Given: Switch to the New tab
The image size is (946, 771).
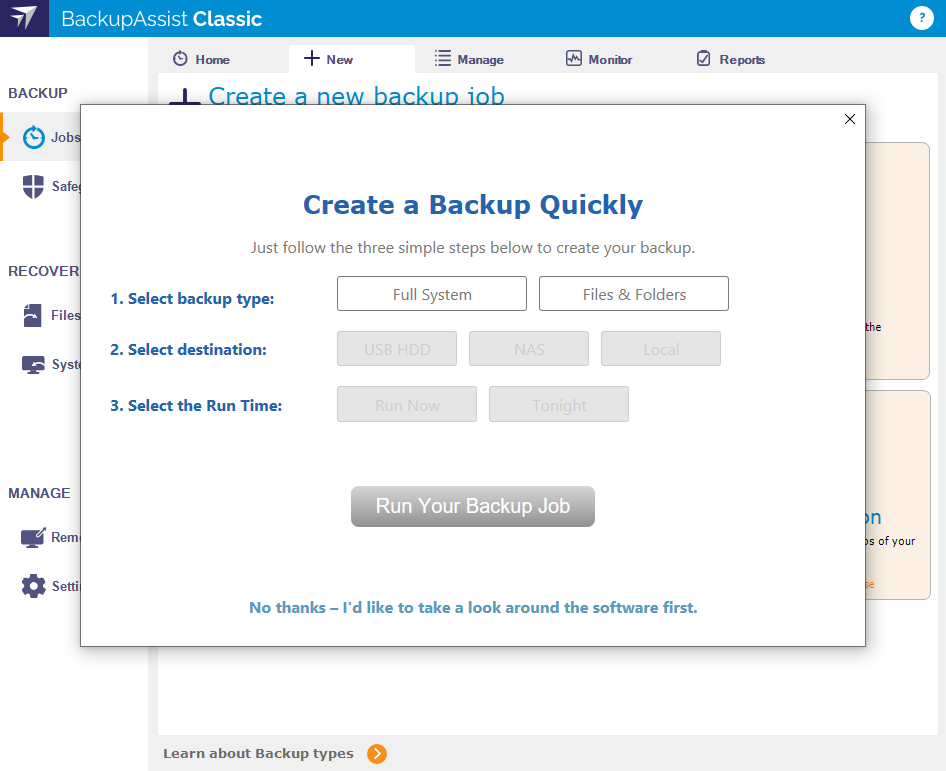Looking at the screenshot, I should tap(352, 59).
